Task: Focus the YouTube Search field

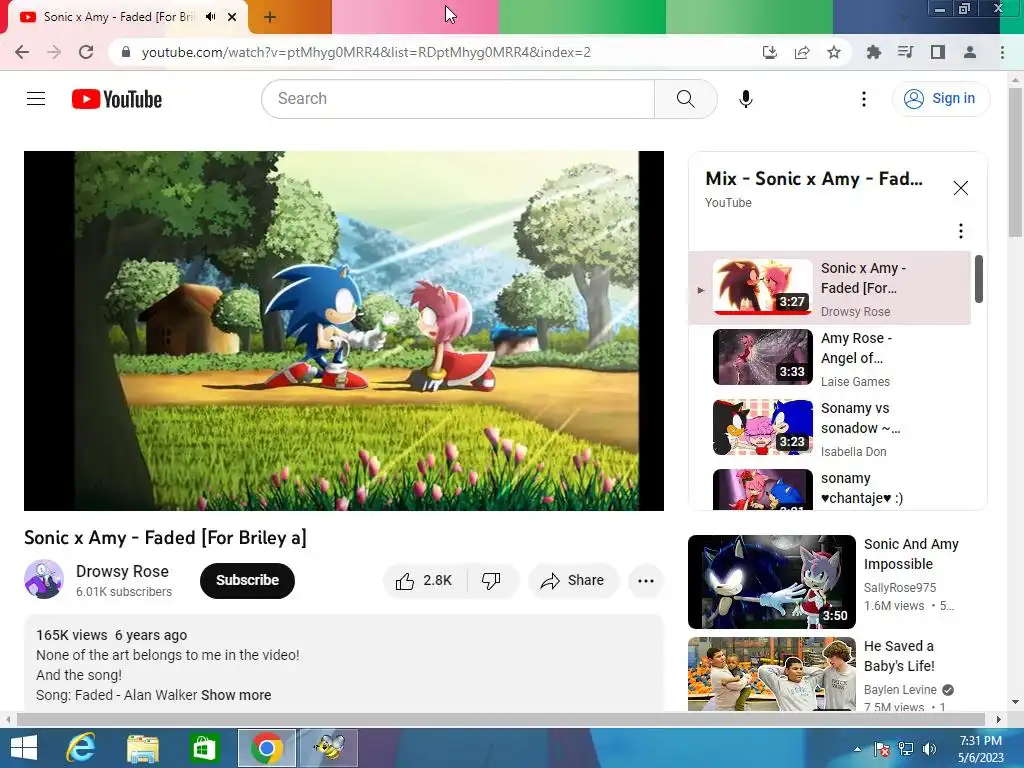Action: coord(458,99)
